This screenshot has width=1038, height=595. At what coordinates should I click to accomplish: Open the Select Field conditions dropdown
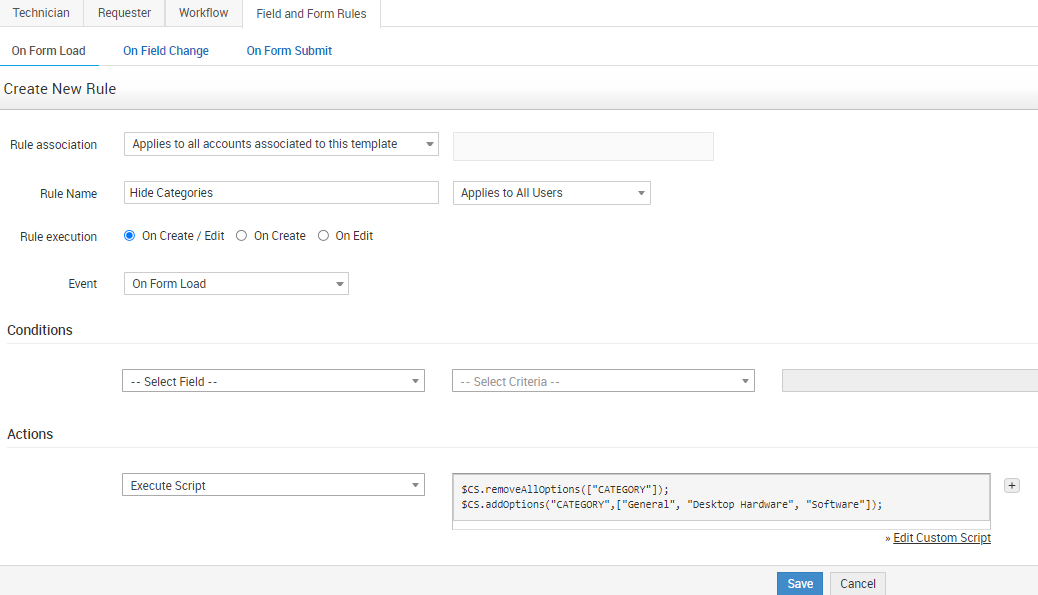click(x=273, y=381)
